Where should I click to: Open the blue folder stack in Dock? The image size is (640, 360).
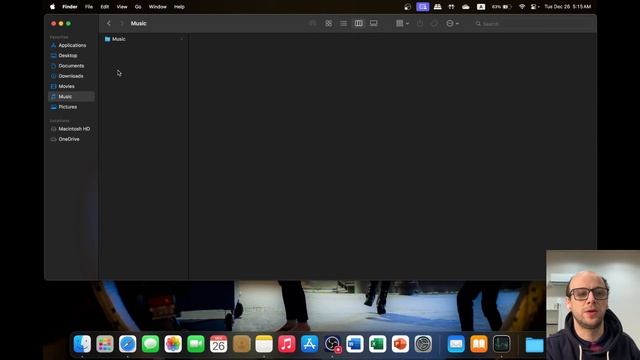tap(534, 344)
